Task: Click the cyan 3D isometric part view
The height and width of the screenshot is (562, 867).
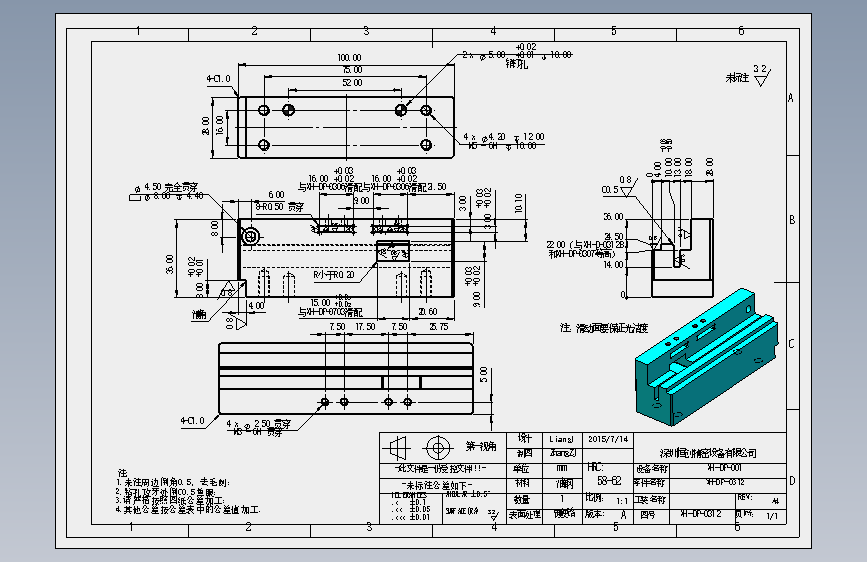Action: coord(706,357)
